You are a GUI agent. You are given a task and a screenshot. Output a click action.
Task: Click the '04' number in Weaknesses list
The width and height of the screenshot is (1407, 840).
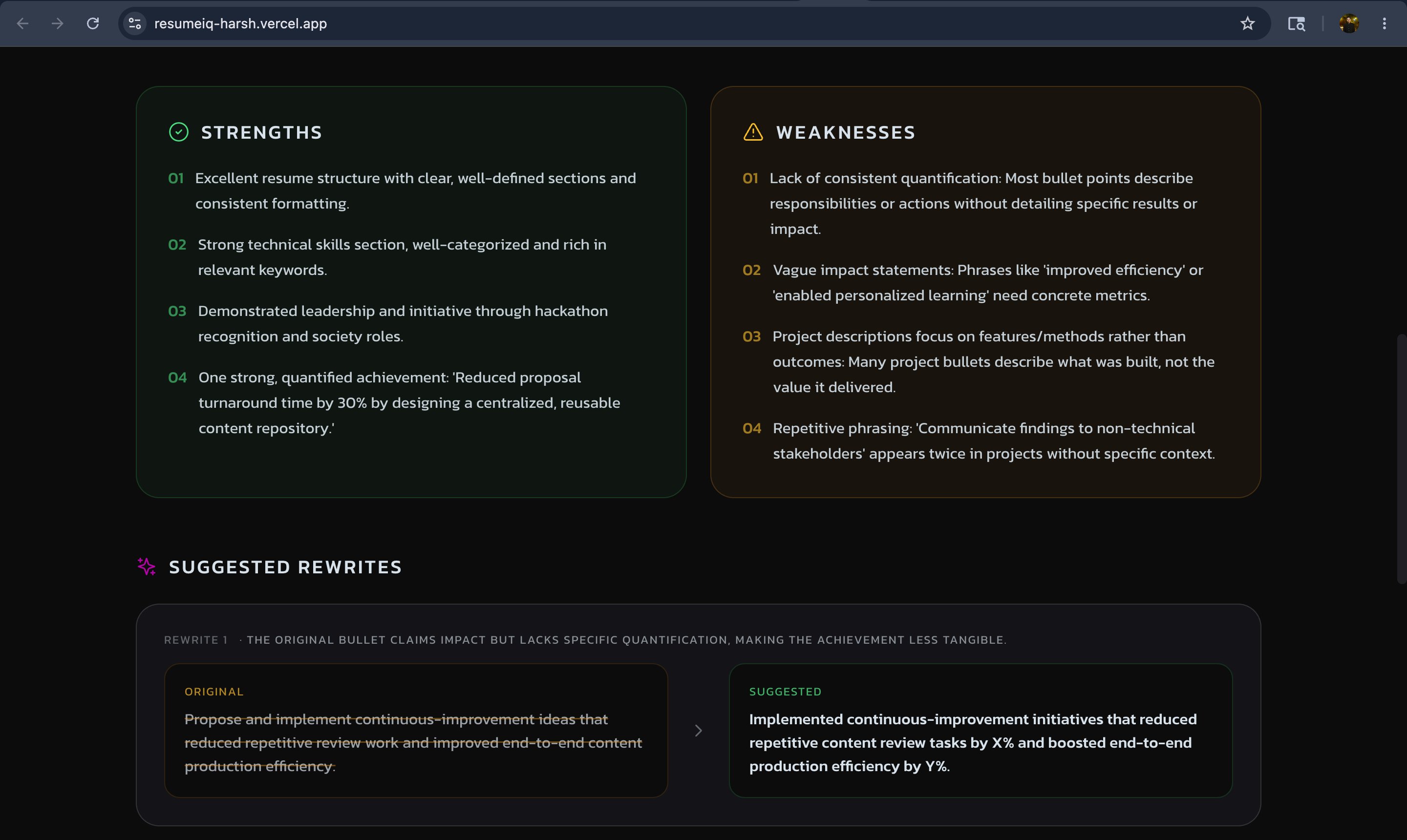coord(751,428)
